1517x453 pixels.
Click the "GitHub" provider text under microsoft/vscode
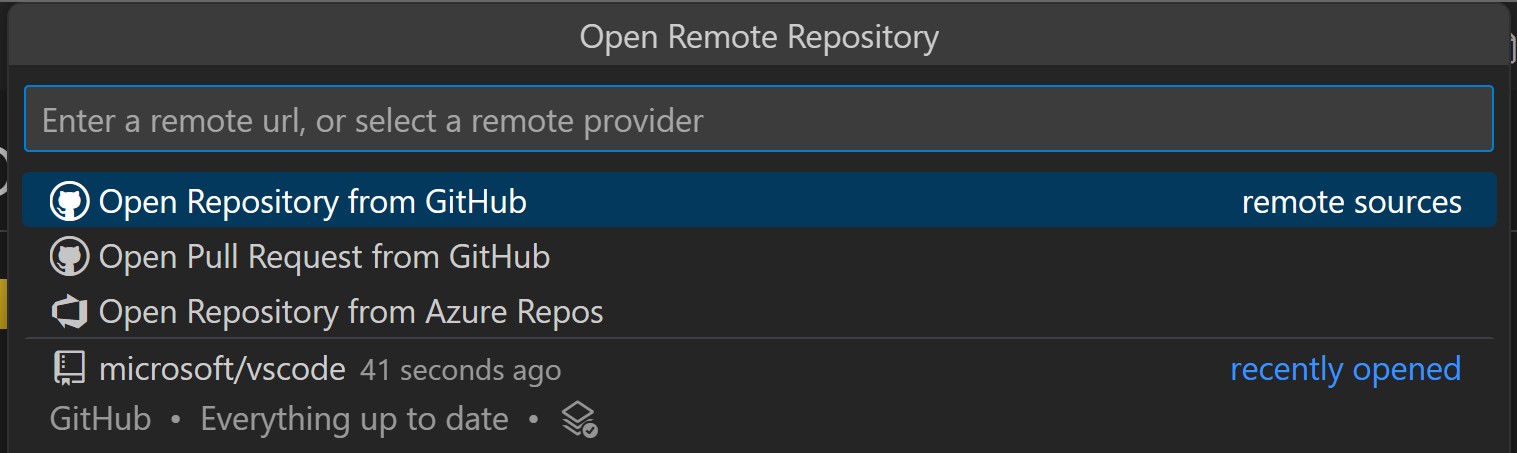point(100,419)
